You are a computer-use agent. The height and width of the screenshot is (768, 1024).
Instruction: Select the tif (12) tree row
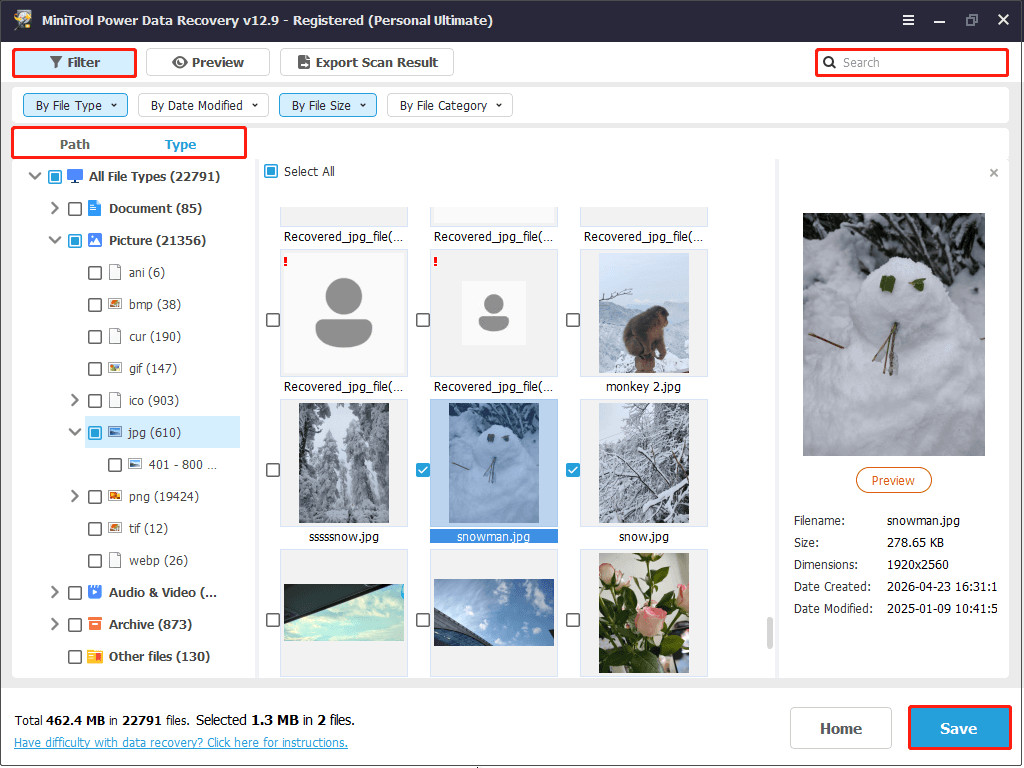coord(148,528)
